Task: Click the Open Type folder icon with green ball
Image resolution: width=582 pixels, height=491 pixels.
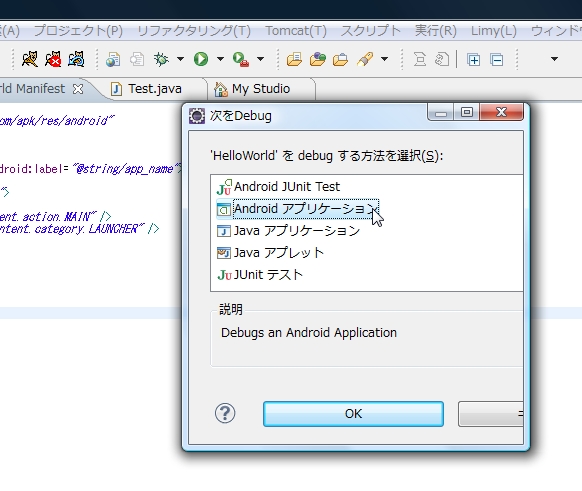Action: pyautogui.click(x=318, y=59)
